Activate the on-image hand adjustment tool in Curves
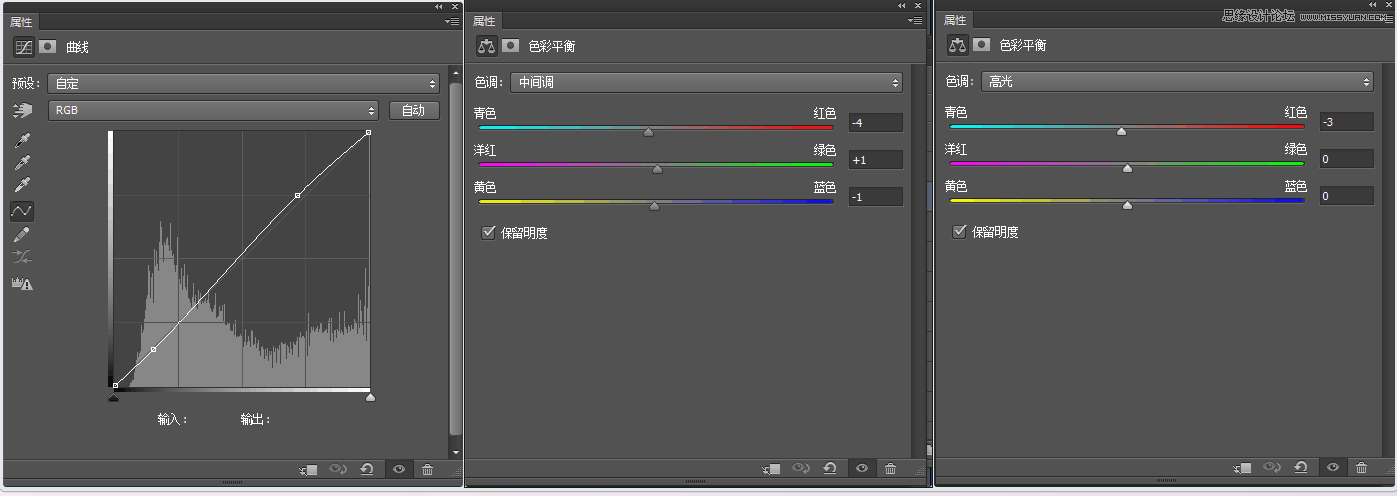1397x496 pixels. [22, 110]
